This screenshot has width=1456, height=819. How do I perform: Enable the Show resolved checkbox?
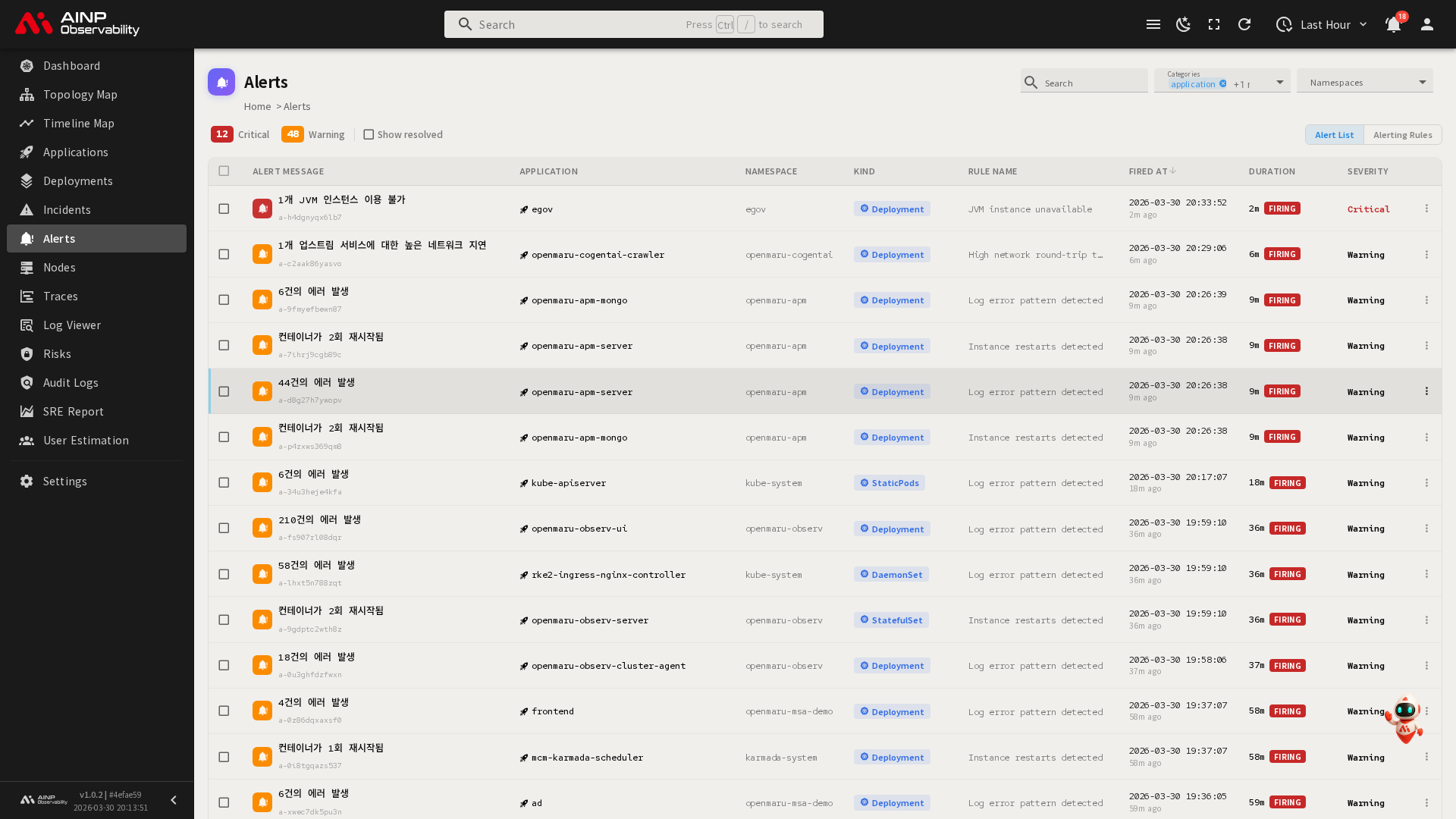point(369,134)
